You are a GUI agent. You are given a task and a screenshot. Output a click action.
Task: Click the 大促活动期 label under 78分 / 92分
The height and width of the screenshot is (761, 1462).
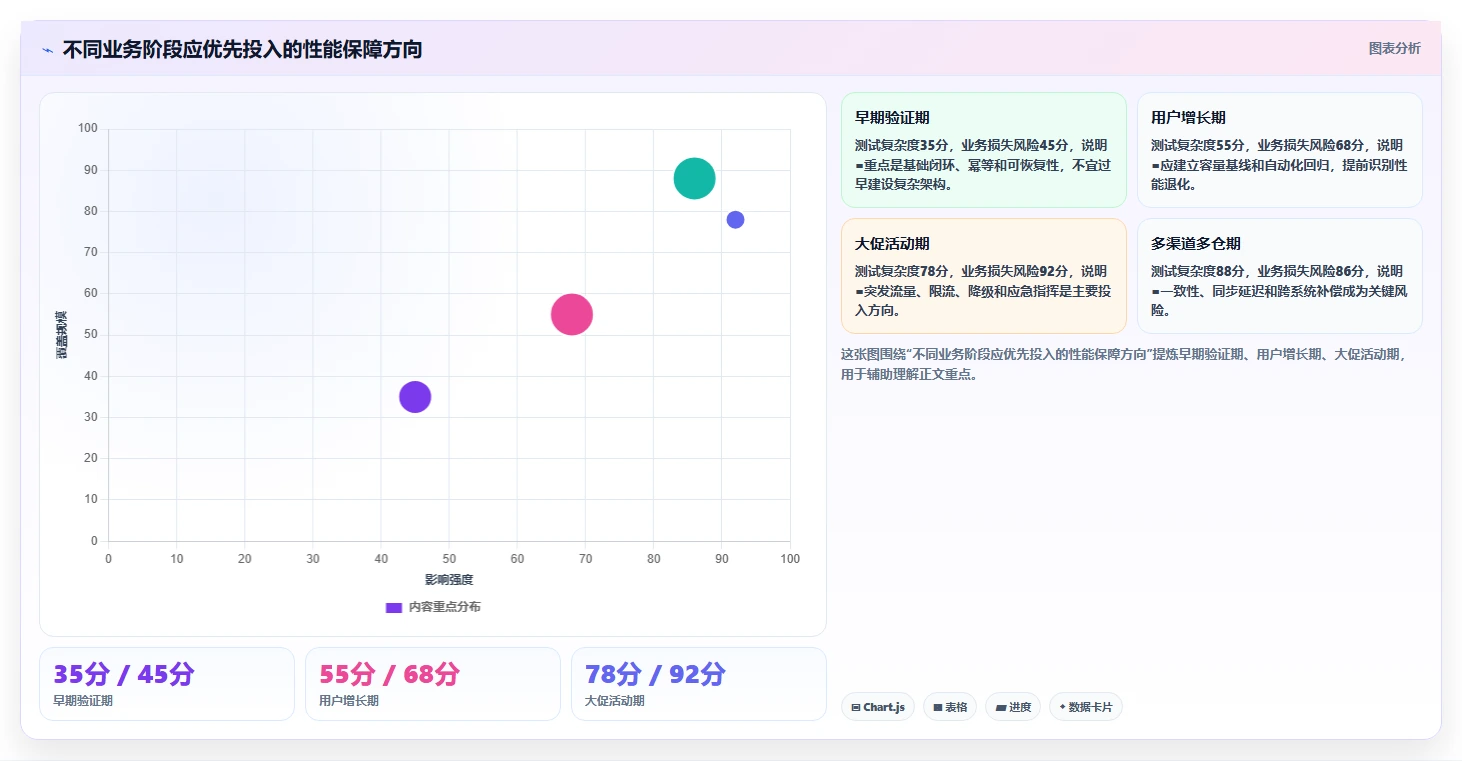click(615, 701)
